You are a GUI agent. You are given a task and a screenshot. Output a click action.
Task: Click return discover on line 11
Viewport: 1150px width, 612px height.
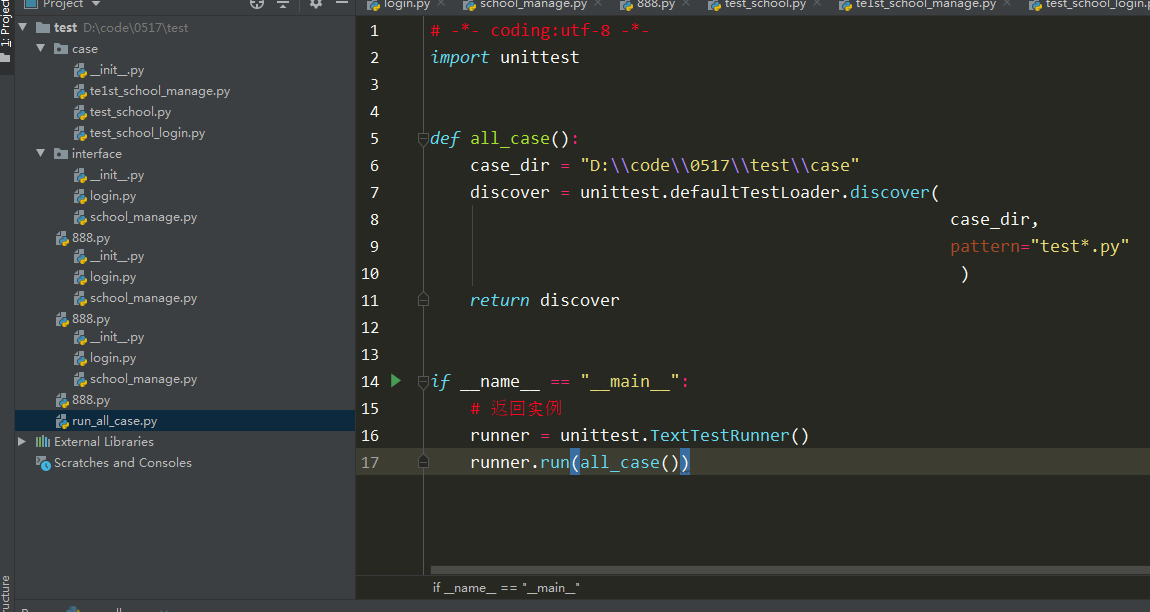[x=545, y=300]
